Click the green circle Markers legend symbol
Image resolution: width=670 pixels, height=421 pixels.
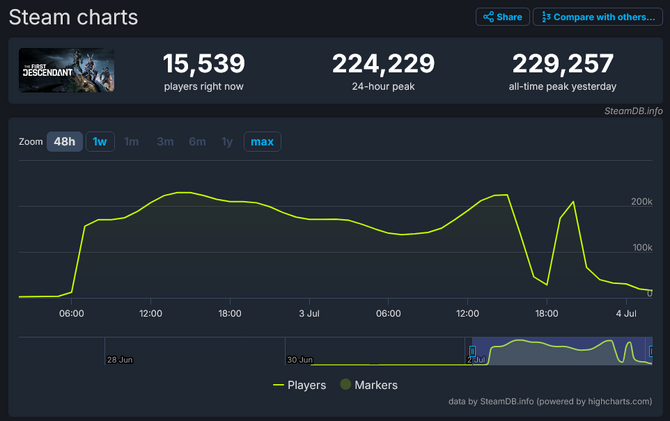[346, 385]
